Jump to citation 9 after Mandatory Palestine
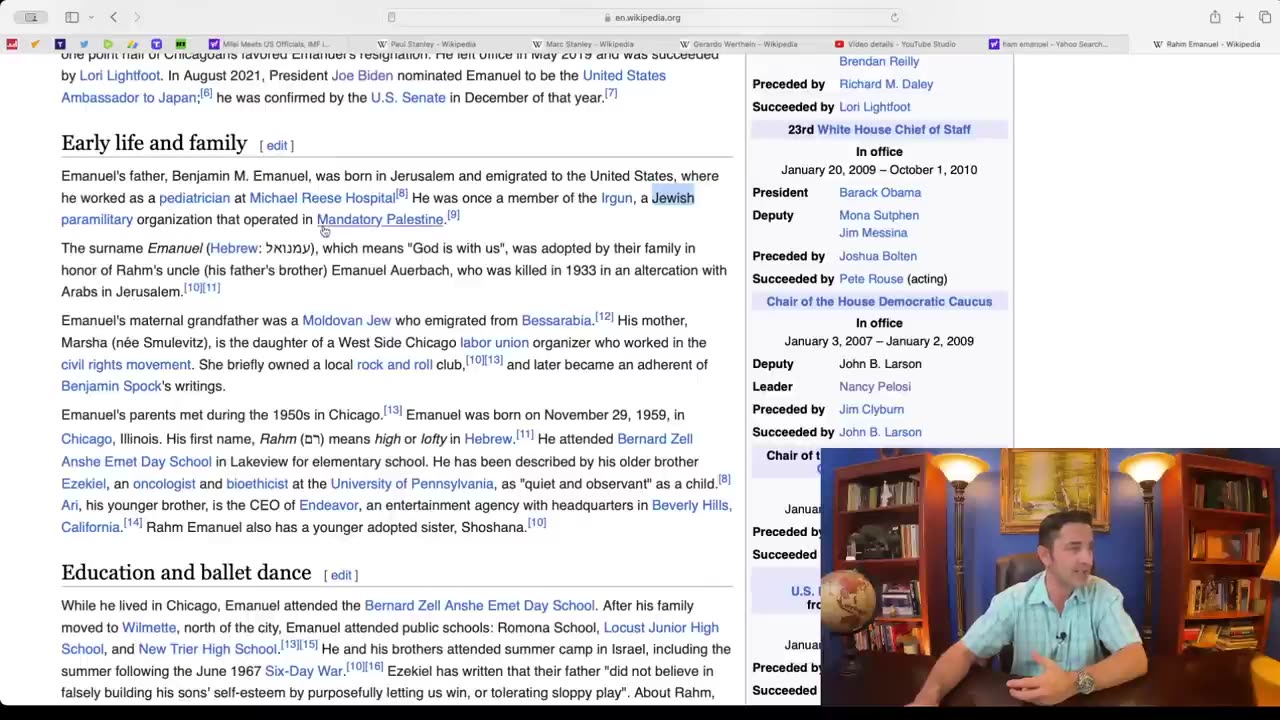1280x720 pixels. pyautogui.click(x=453, y=216)
